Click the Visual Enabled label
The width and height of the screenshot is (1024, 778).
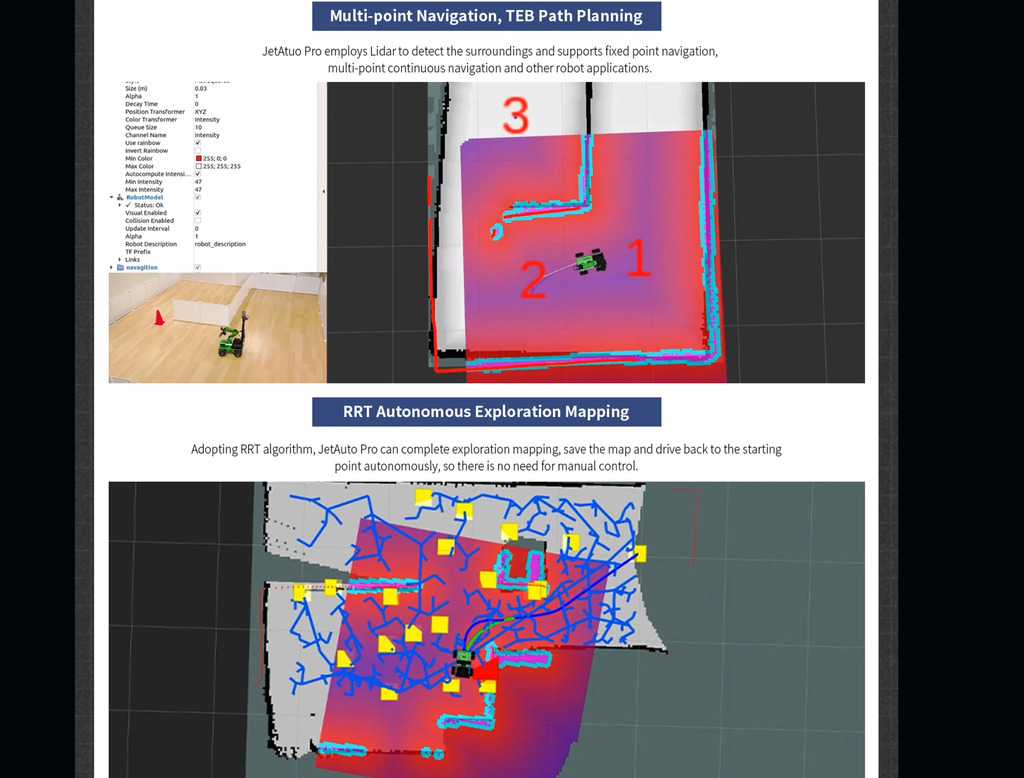(146, 213)
